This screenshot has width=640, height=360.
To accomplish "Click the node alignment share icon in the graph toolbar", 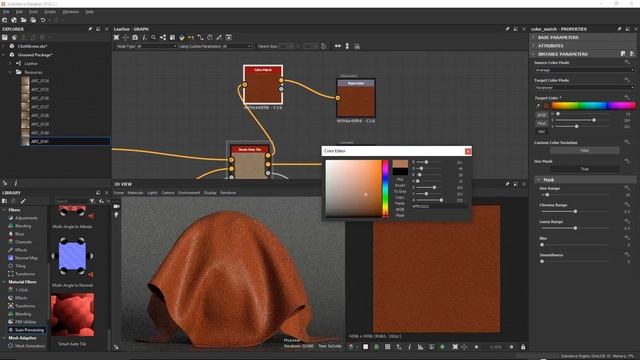I will click(163, 37).
